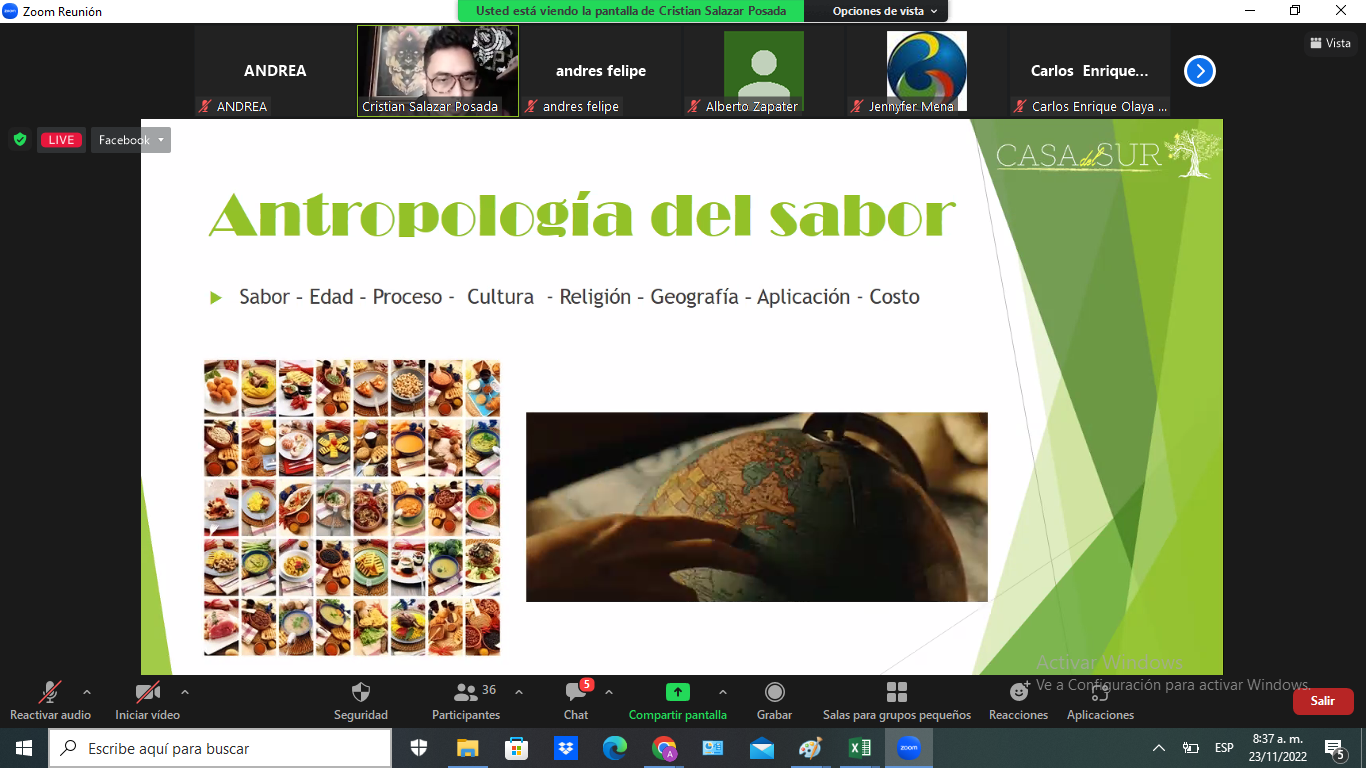1366x768 pixels.
Task: Open the Chat panel
Action: (x=576, y=701)
